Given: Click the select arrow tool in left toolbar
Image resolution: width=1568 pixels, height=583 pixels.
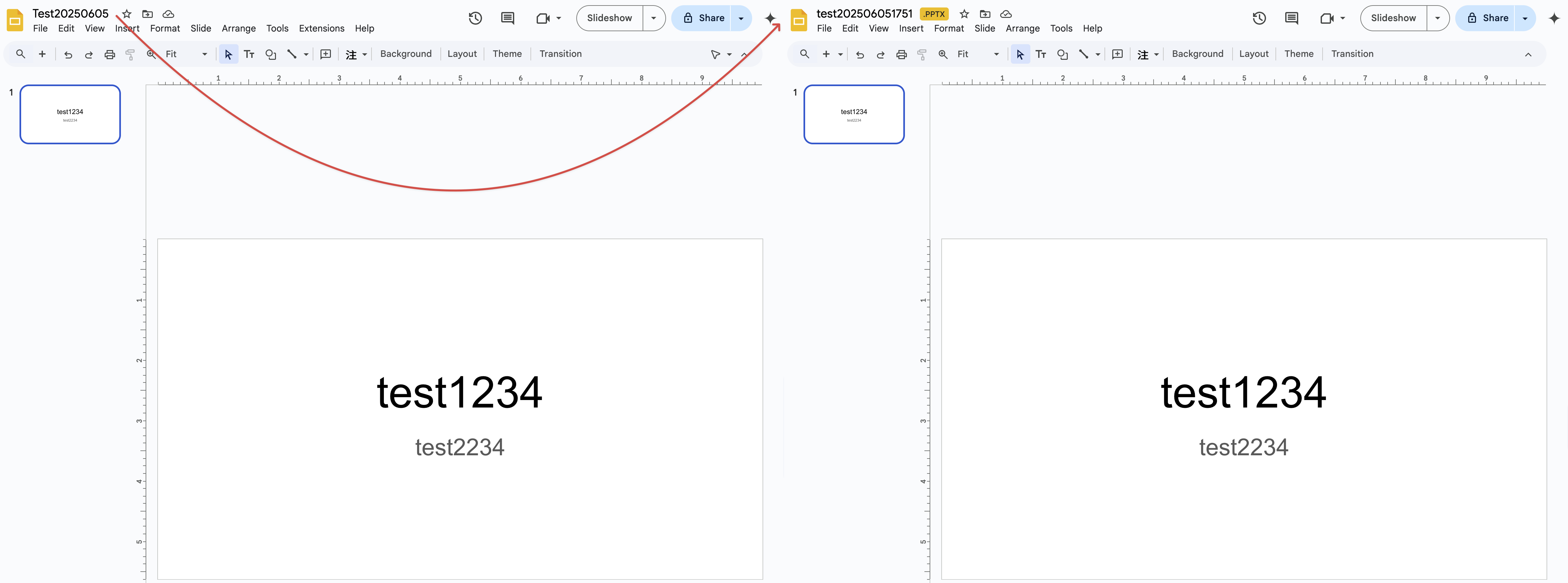Looking at the screenshot, I should pyautogui.click(x=228, y=54).
